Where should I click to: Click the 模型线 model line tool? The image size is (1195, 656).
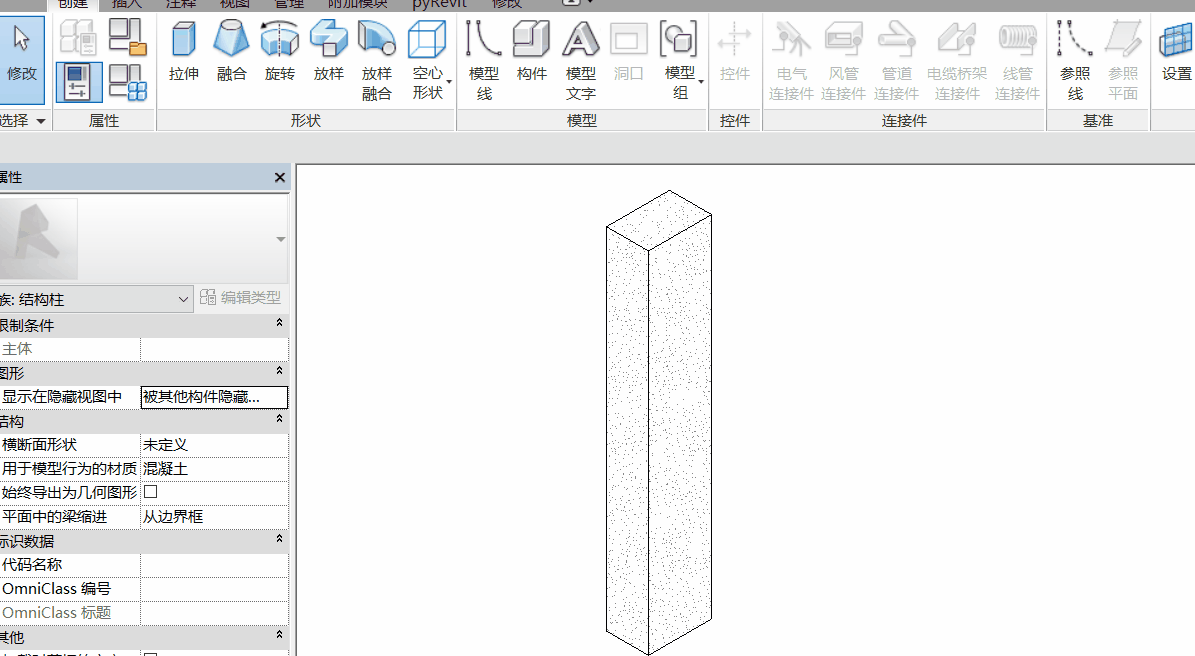pos(484,61)
